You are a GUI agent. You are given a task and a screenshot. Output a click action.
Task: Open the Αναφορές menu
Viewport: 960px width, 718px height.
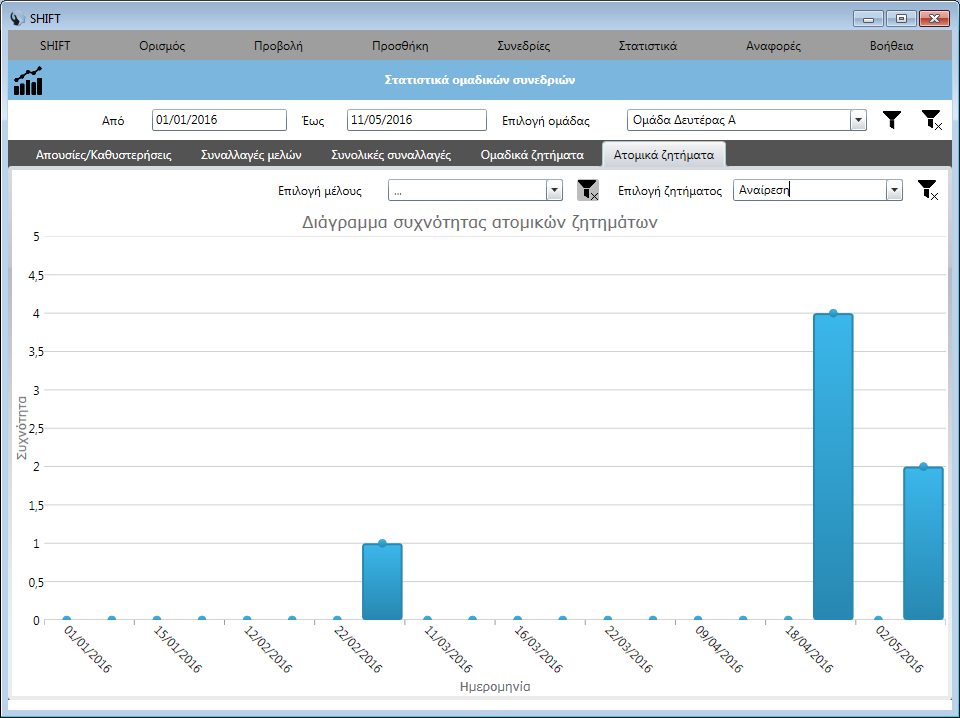[773, 46]
